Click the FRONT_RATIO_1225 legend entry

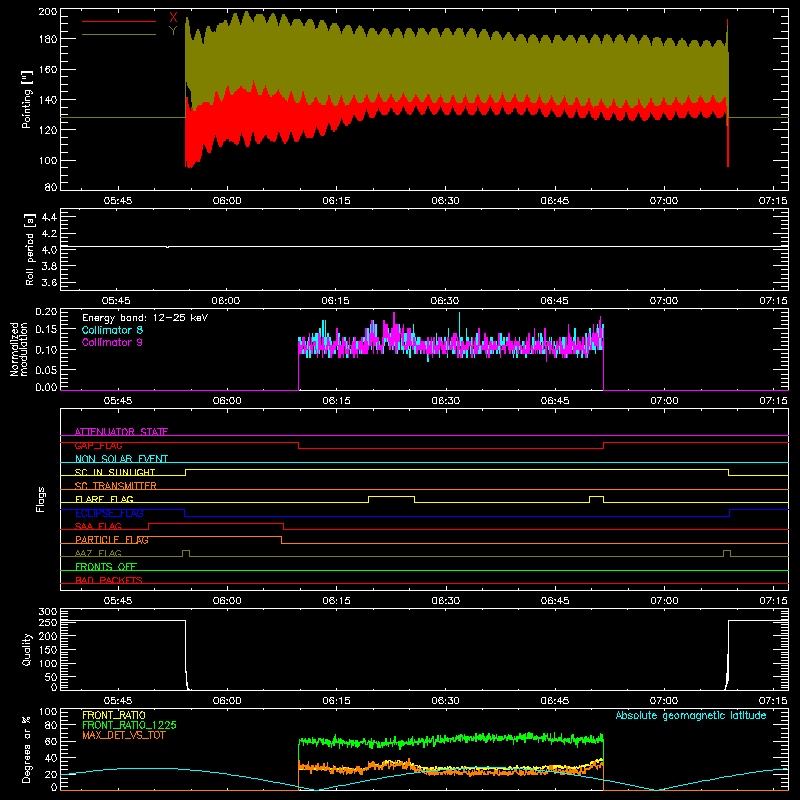[130, 725]
